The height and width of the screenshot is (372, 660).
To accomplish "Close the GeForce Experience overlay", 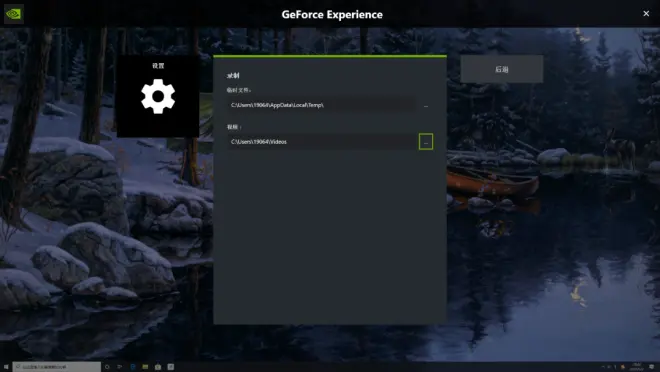I will click(646, 13).
